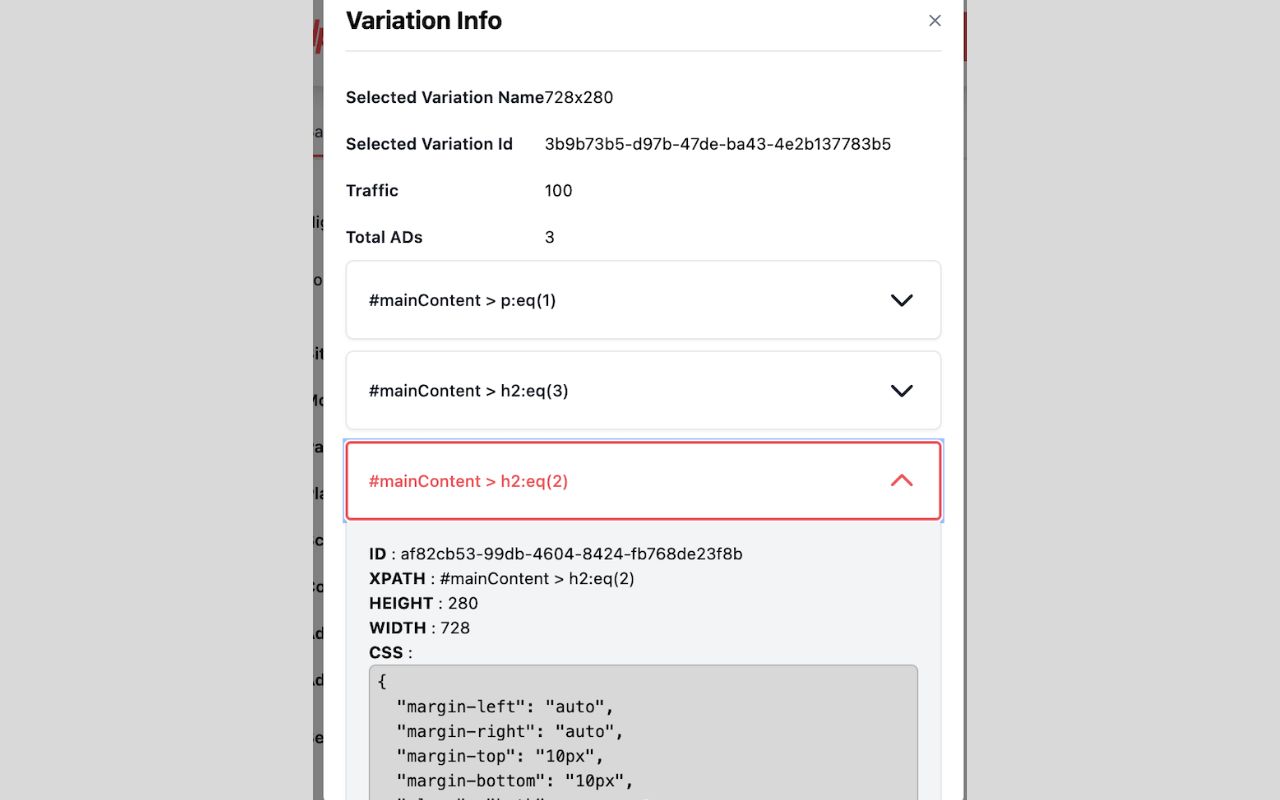Click the Selected Variation Id UUID value
1280x800 pixels.
[x=717, y=144]
